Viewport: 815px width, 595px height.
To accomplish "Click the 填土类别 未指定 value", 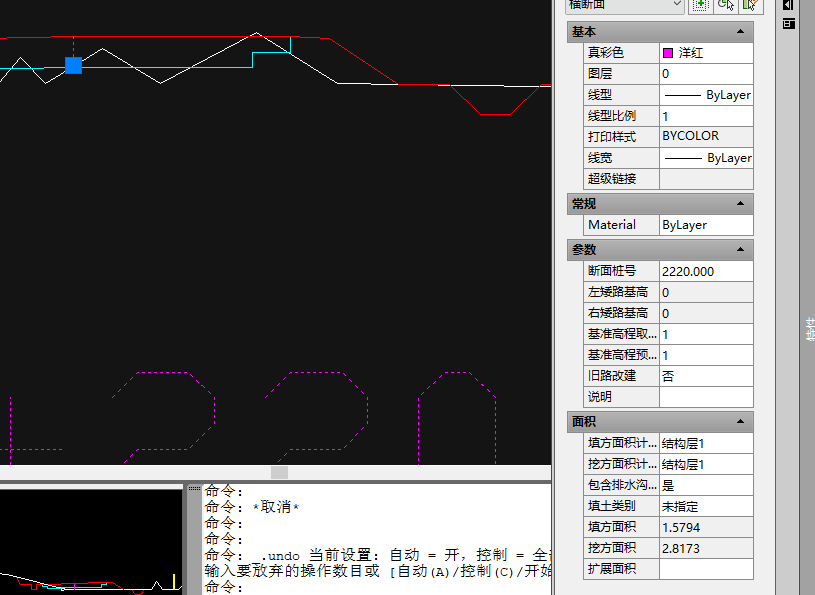I will 706,506.
